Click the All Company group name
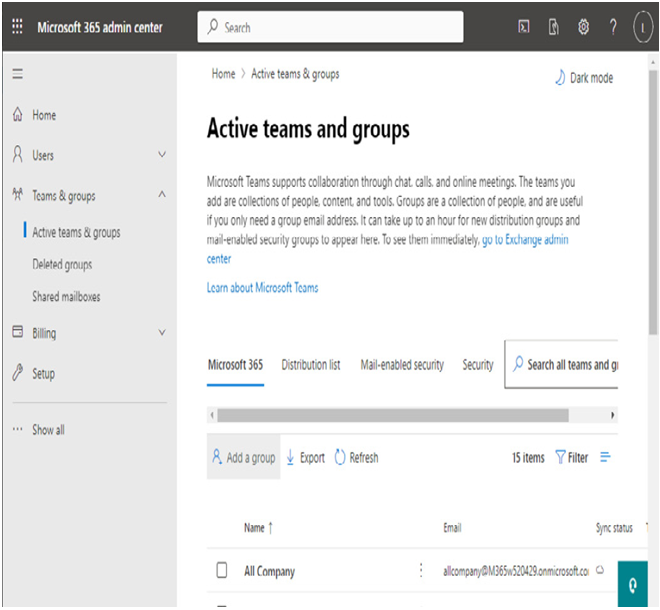 [x=269, y=571]
